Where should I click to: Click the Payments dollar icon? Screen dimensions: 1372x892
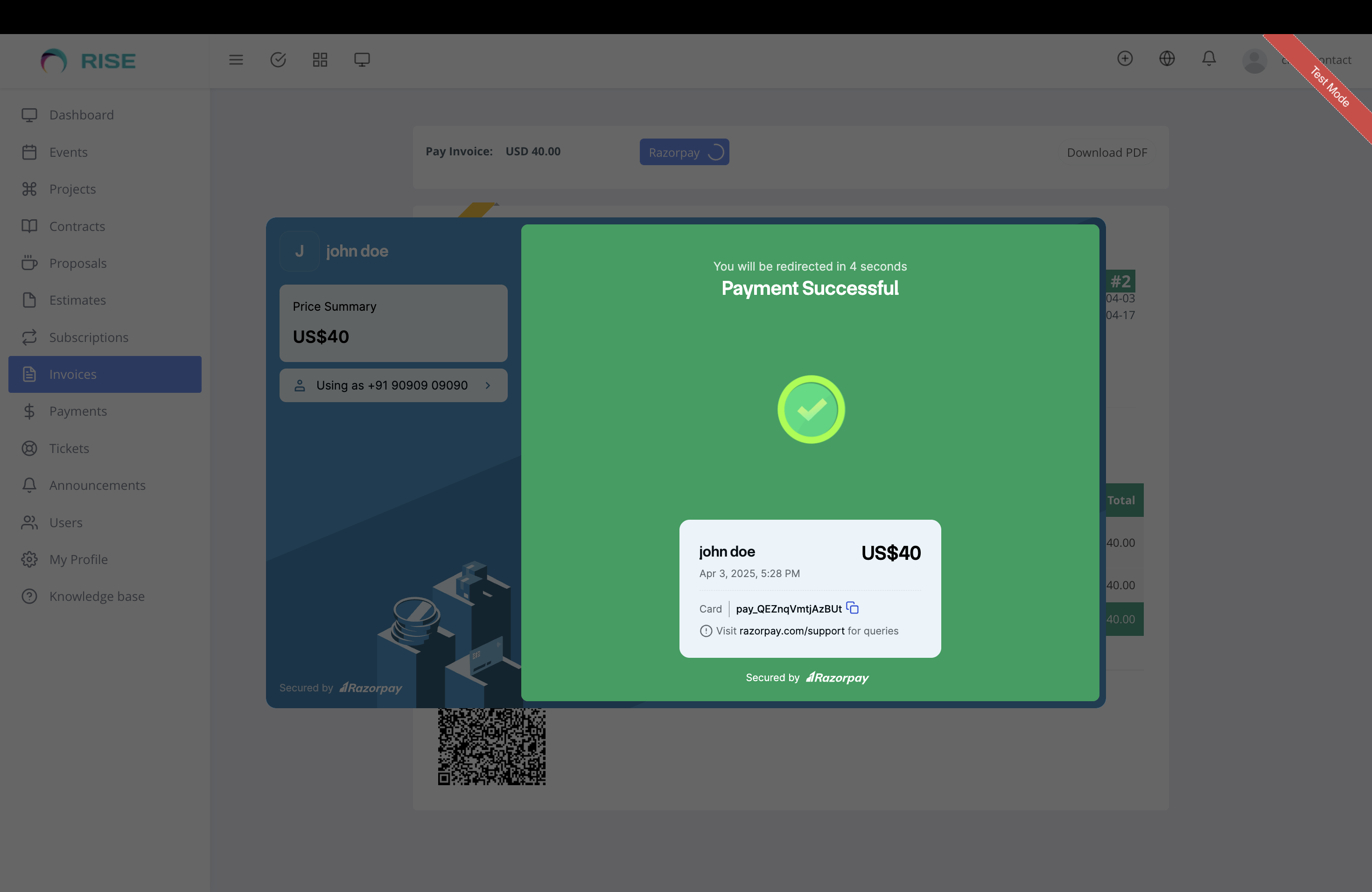pyautogui.click(x=29, y=411)
